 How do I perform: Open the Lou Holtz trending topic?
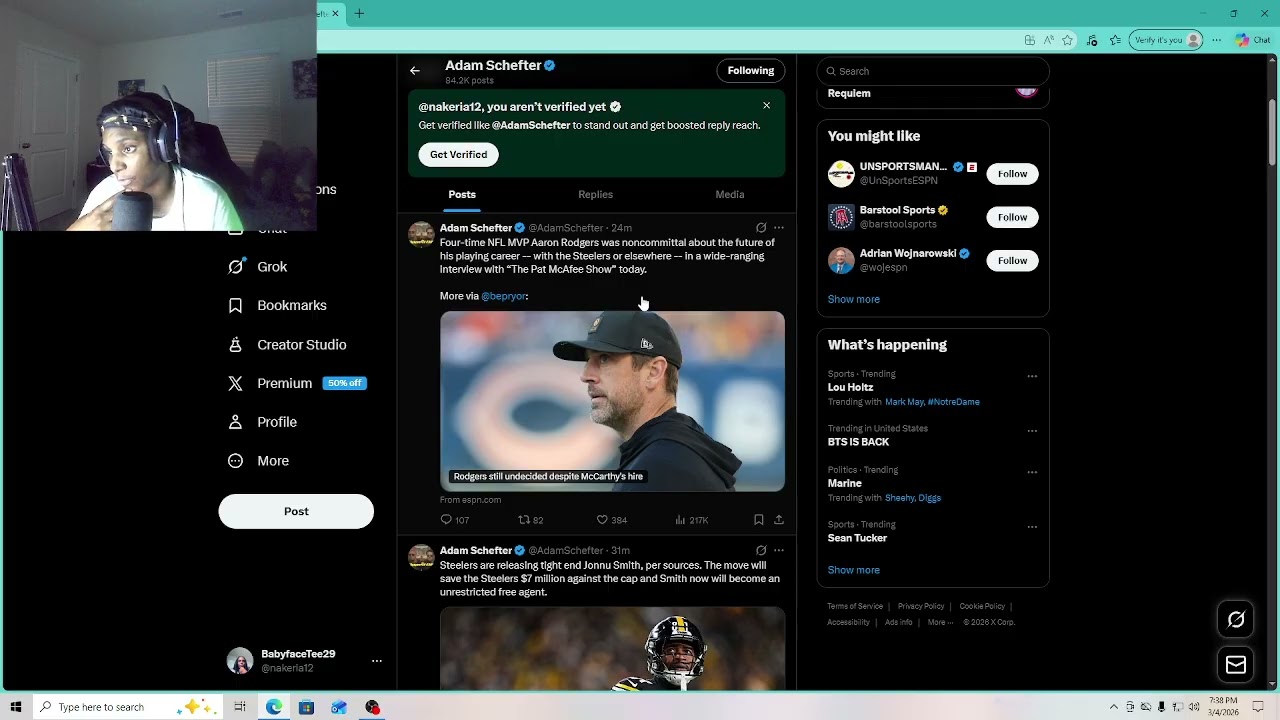[850, 387]
